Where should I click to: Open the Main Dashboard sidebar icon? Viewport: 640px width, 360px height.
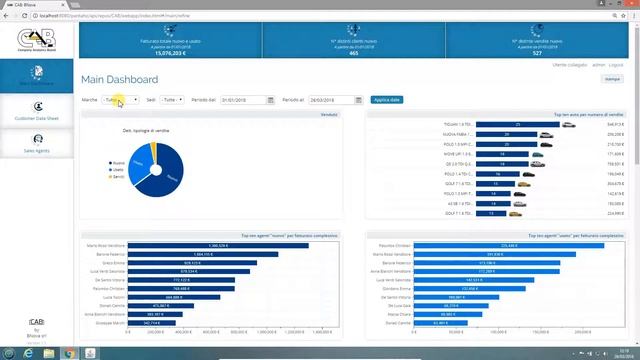[x=37, y=72]
